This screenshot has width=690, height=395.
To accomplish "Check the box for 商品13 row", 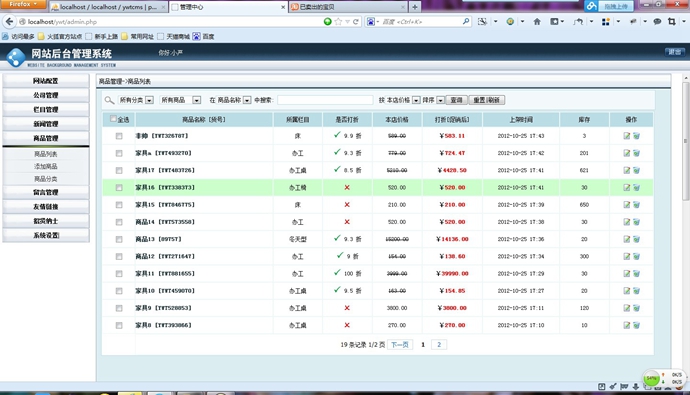I will click(x=119, y=239).
